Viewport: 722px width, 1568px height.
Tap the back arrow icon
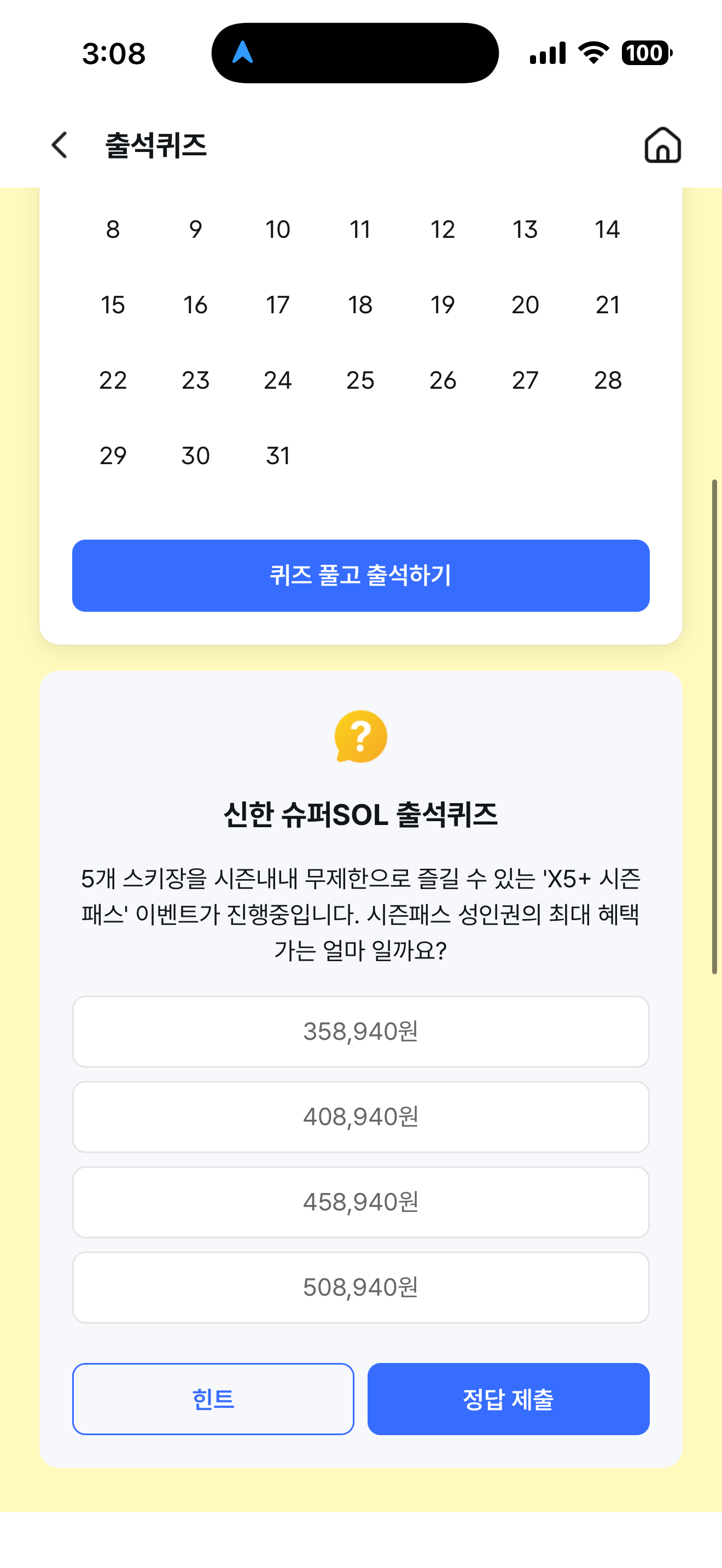point(60,145)
